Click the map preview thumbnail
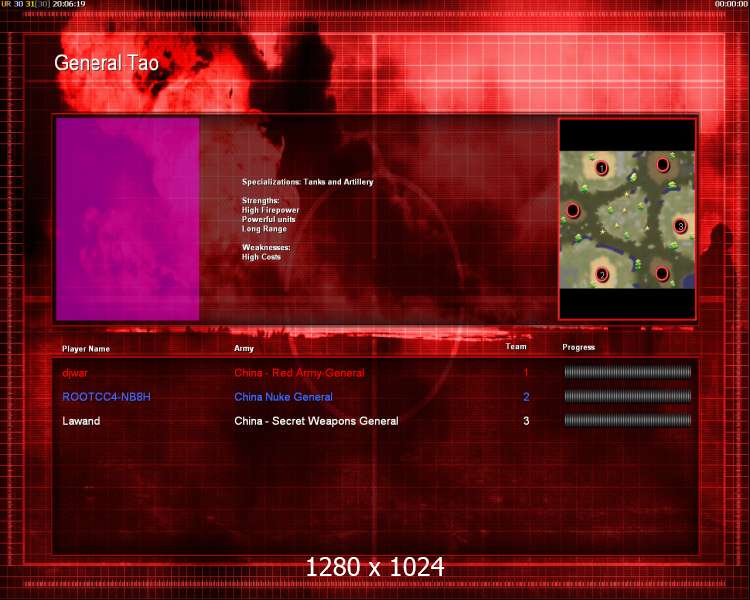Viewport: 750px width, 600px height. pos(627,220)
